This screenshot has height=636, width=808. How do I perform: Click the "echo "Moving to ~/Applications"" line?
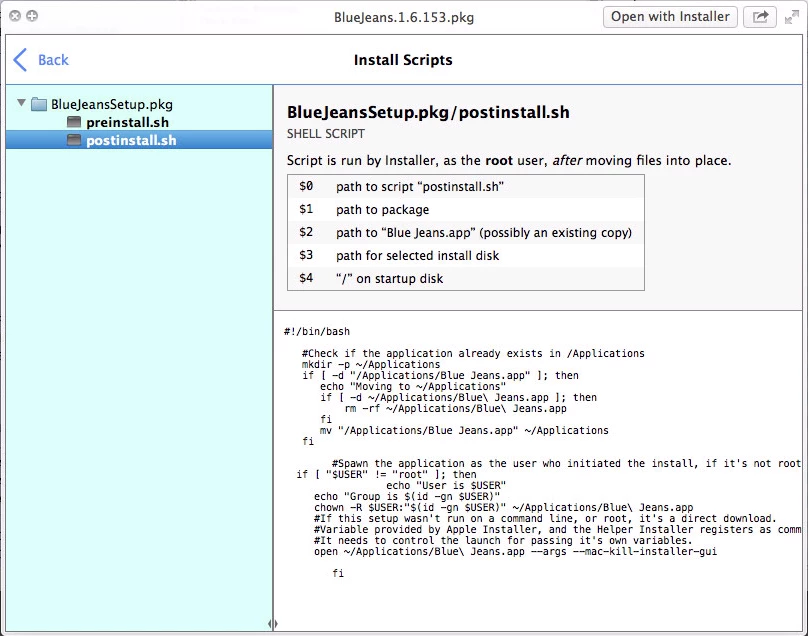click(x=413, y=387)
